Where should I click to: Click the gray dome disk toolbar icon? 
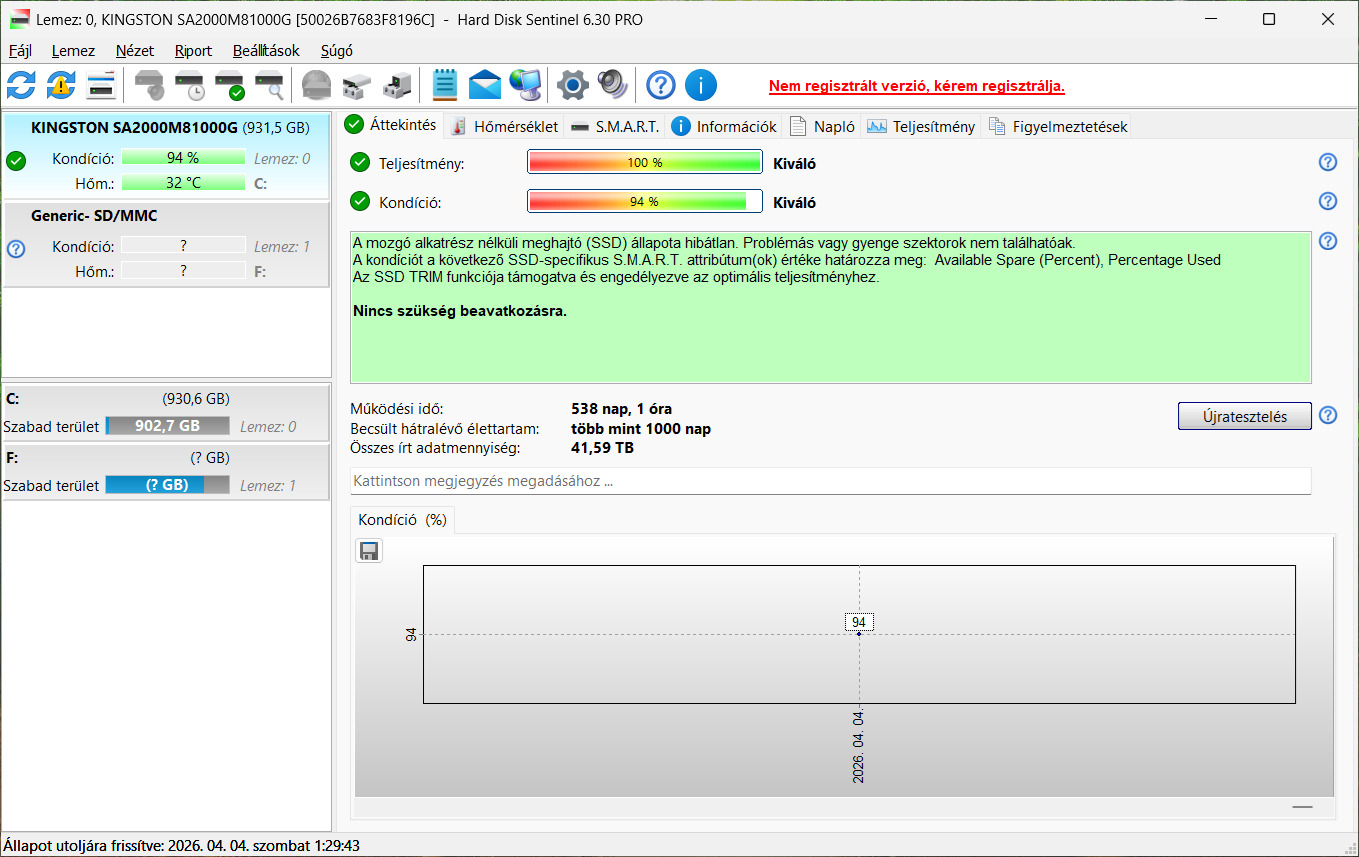[x=316, y=85]
